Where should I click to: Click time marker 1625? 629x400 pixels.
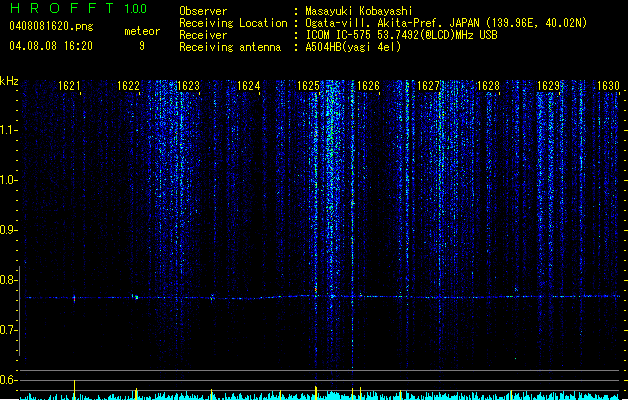point(308,86)
